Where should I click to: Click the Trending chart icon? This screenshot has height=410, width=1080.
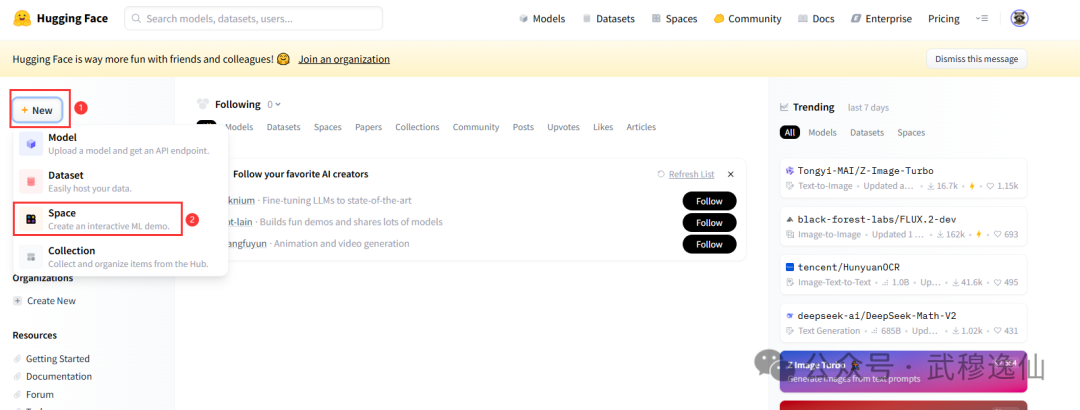click(784, 107)
